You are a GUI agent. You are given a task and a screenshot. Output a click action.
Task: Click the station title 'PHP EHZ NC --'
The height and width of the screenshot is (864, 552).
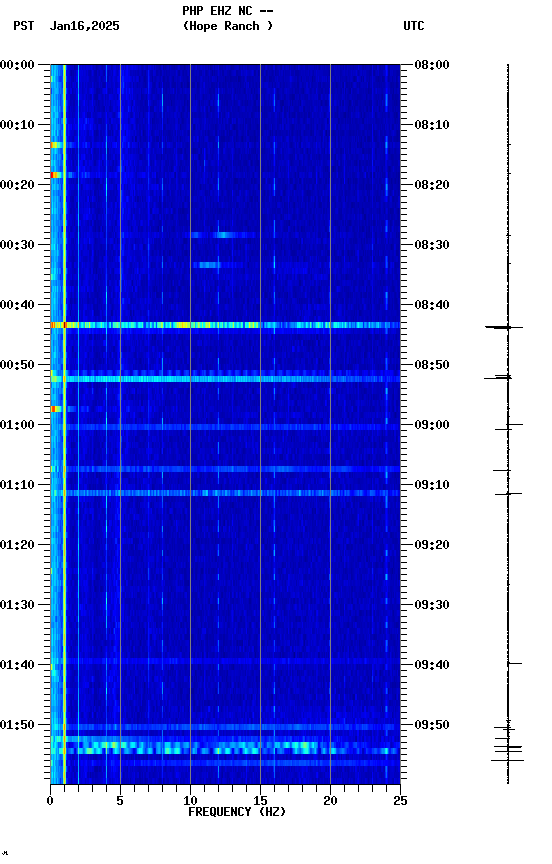click(x=228, y=11)
